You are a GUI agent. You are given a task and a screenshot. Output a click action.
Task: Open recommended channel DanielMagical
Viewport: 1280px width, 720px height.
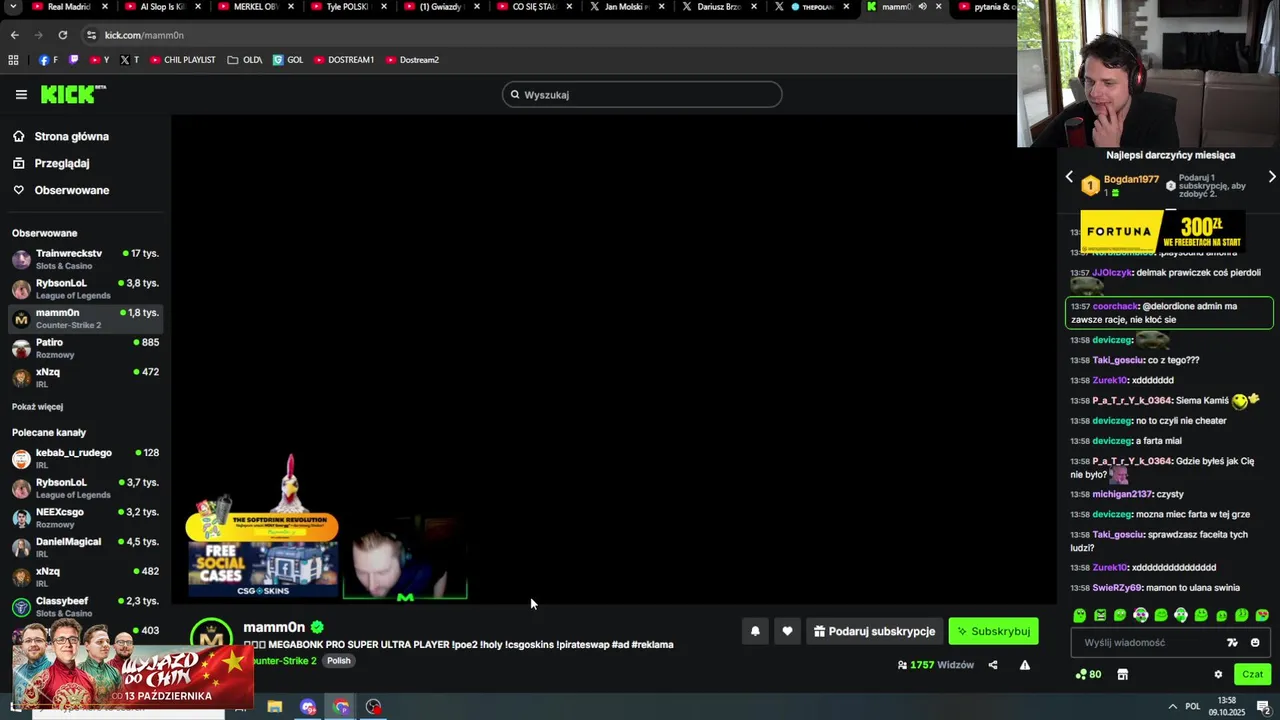pyautogui.click(x=86, y=547)
